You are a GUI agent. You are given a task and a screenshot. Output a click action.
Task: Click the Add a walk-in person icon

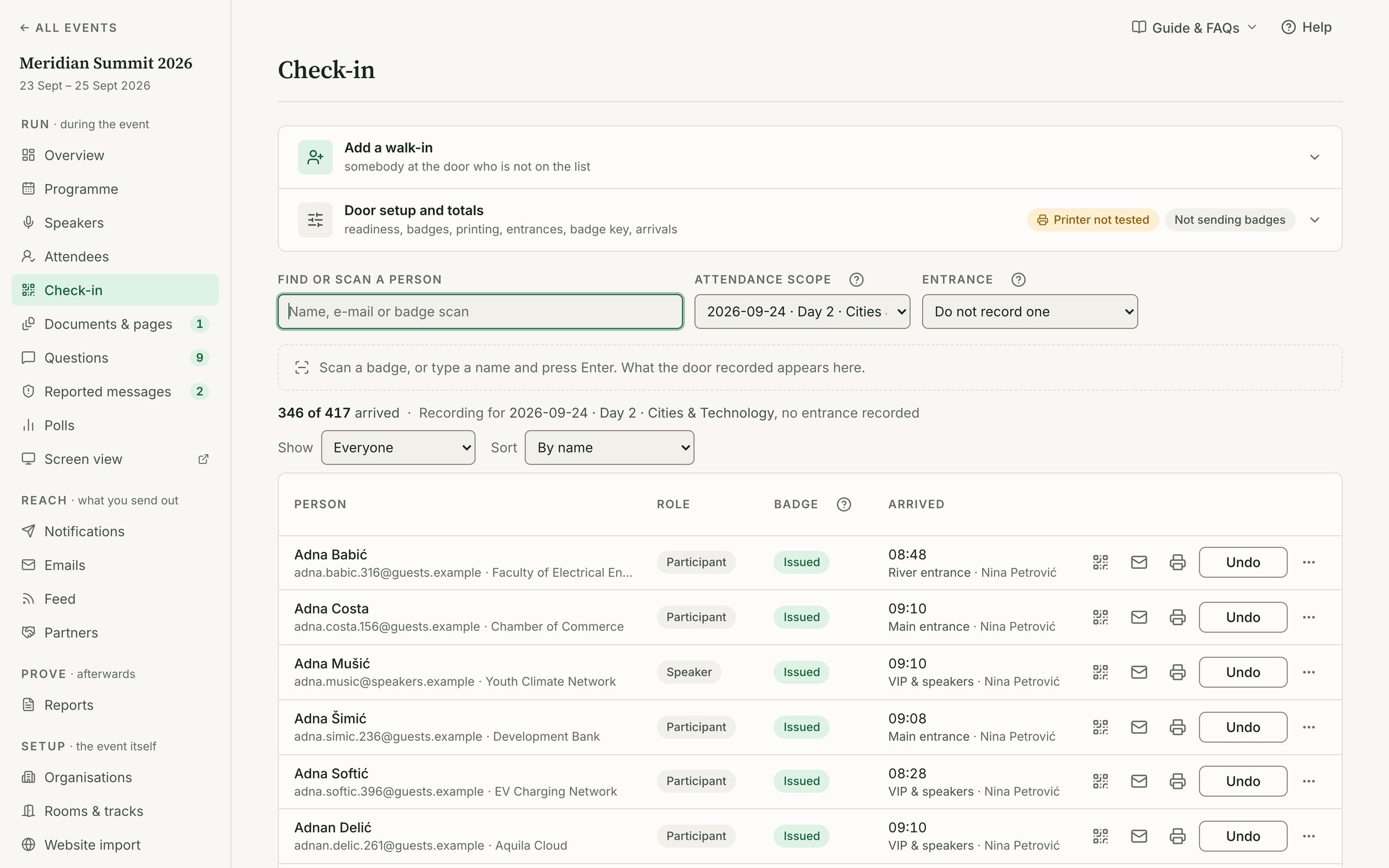(315, 157)
